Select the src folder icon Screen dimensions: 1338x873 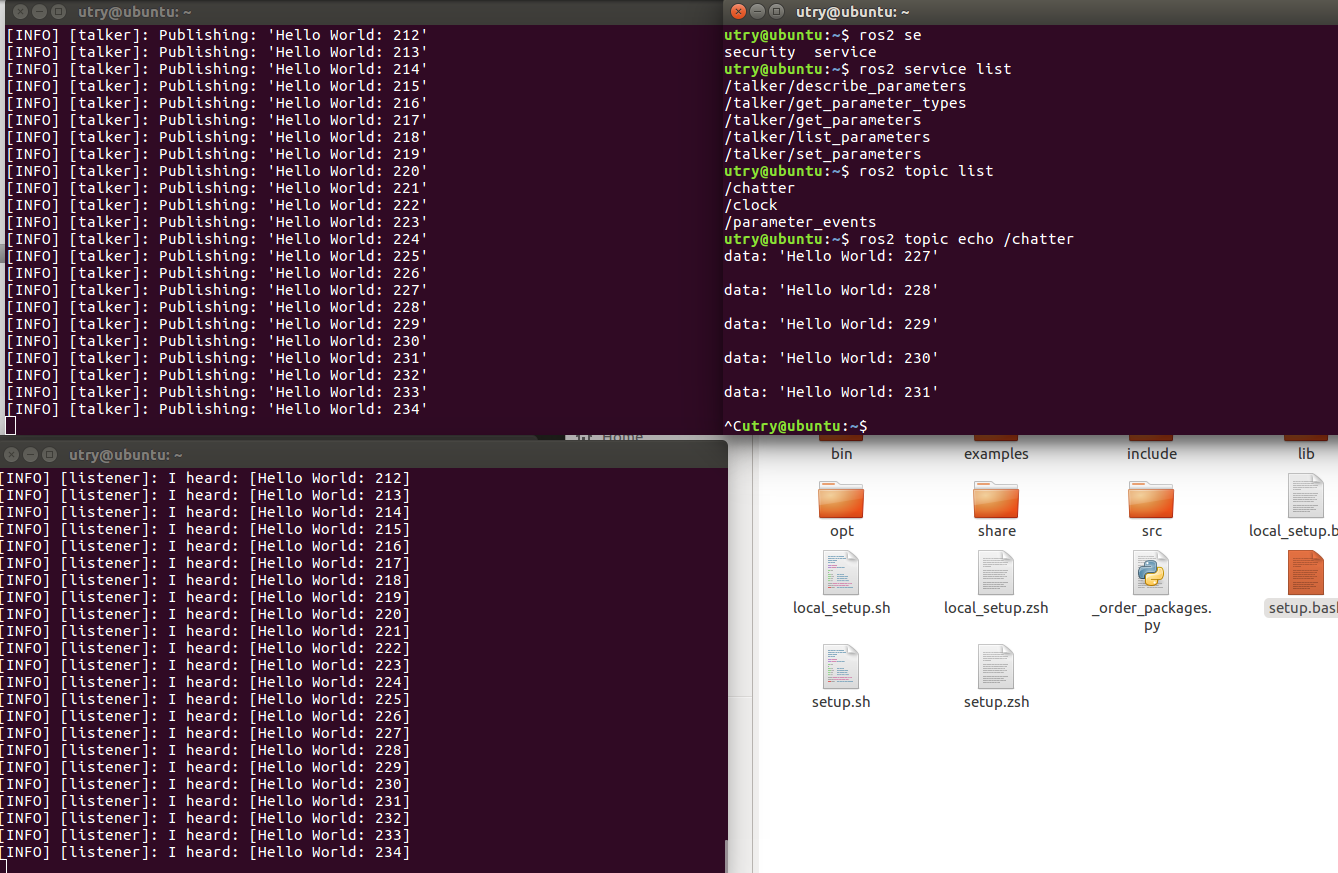(1151, 499)
